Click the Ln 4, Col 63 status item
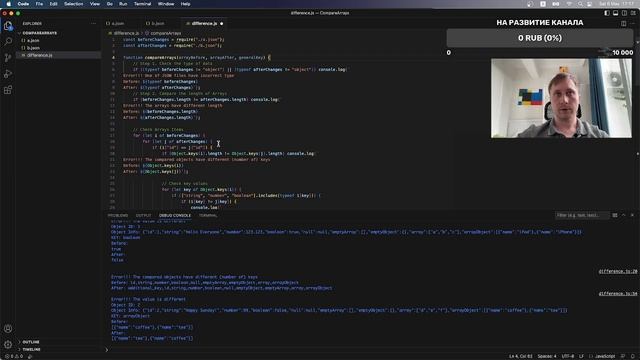The image size is (640, 360). coord(520,356)
